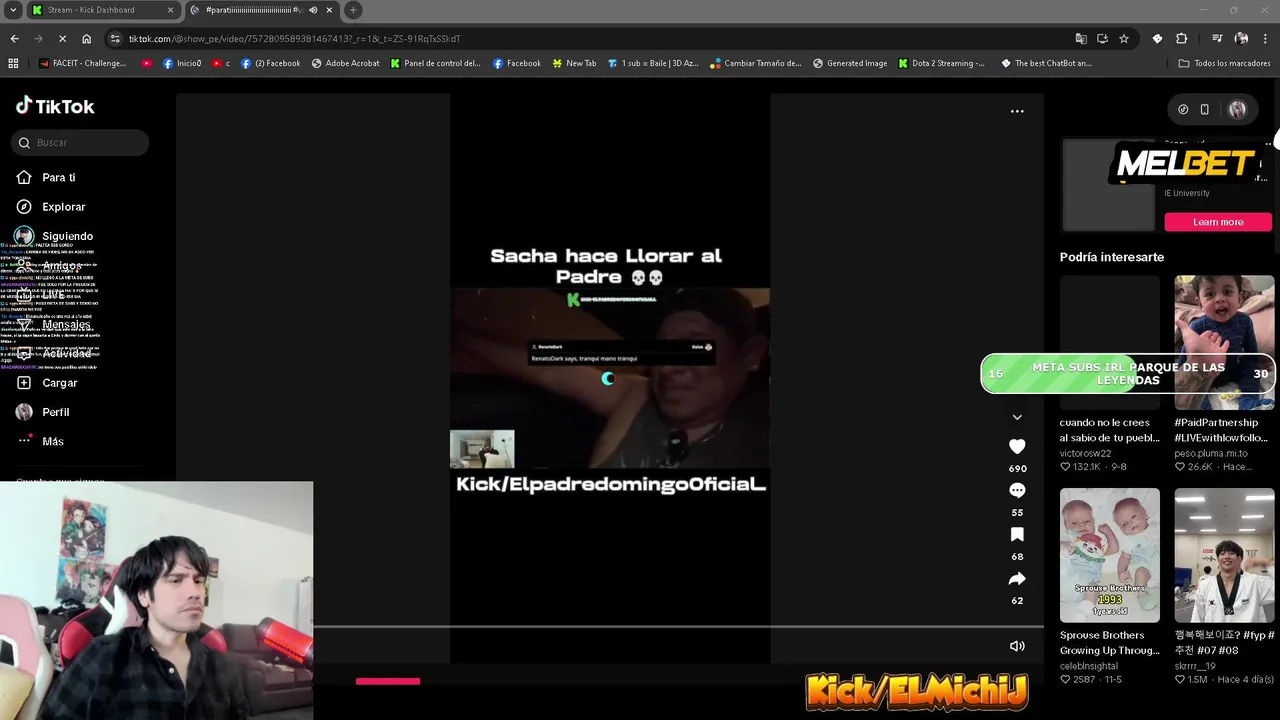
Task: Click author name peso.pluma.mi.to
Action: point(1211,453)
